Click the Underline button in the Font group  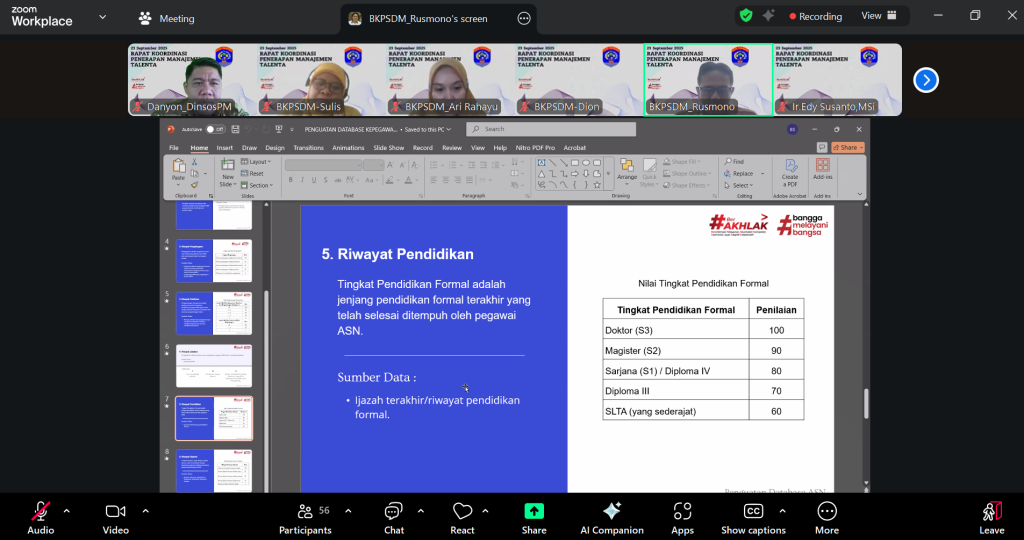pyautogui.click(x=313, y=180)
